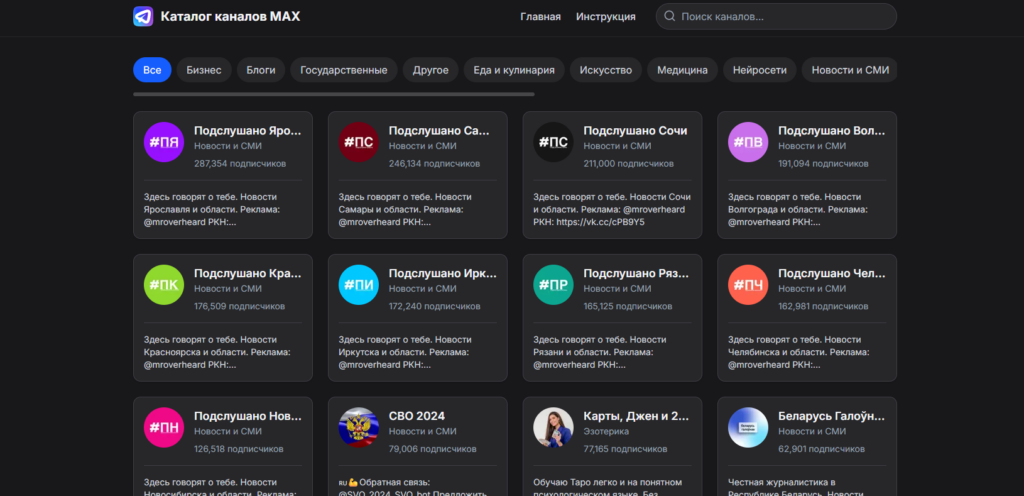Click the orange #ПЧ channel avatar
Image resolution: width=1024 pixels, height=496 pixels.
[748, 285]
